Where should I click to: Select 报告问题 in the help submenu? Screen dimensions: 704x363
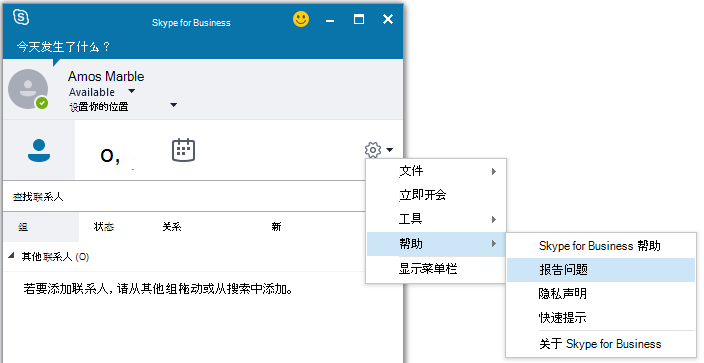(x=601, y=270)
